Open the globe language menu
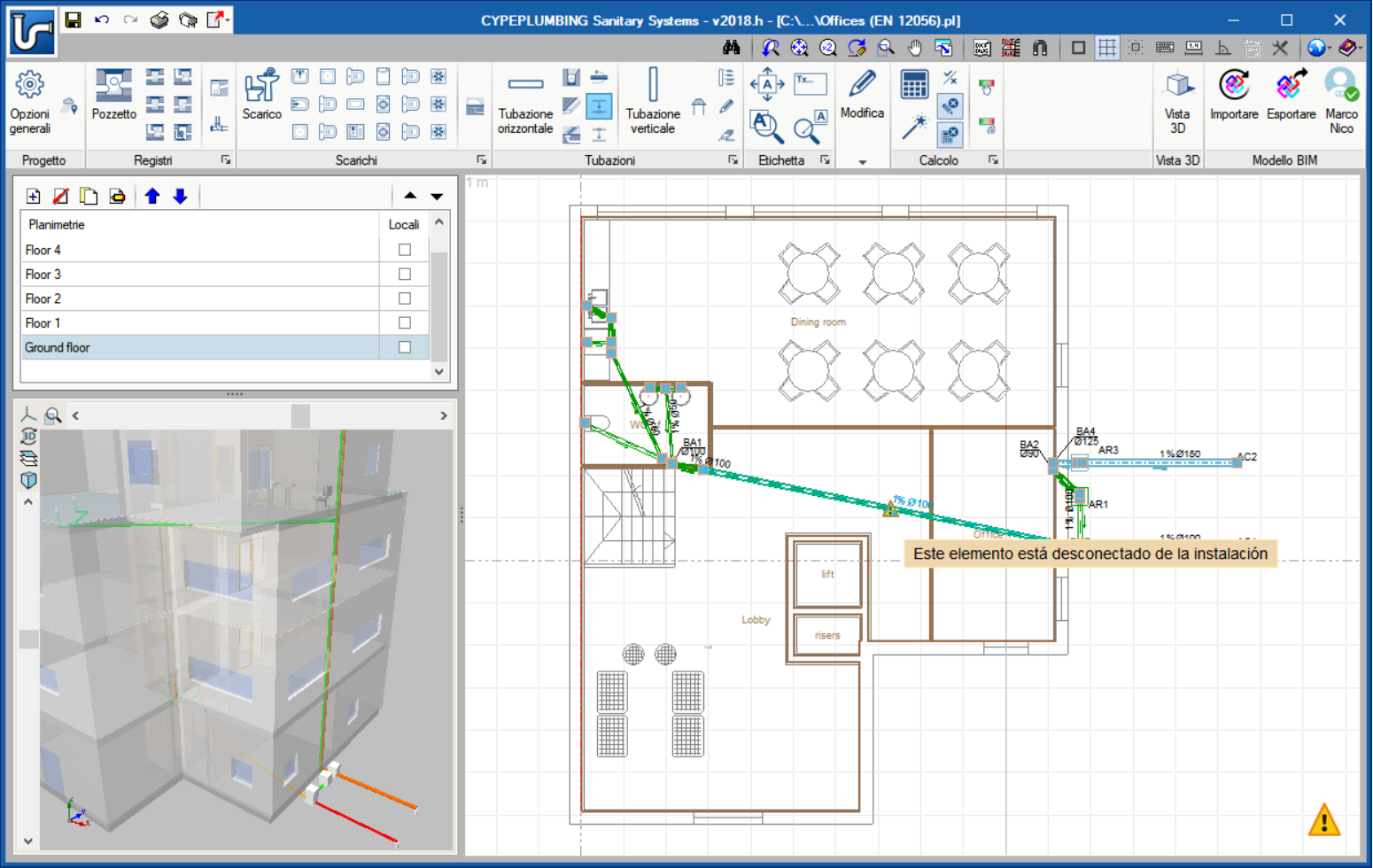Screen dimensions: 1373x868 click(x=1317, y=48)
